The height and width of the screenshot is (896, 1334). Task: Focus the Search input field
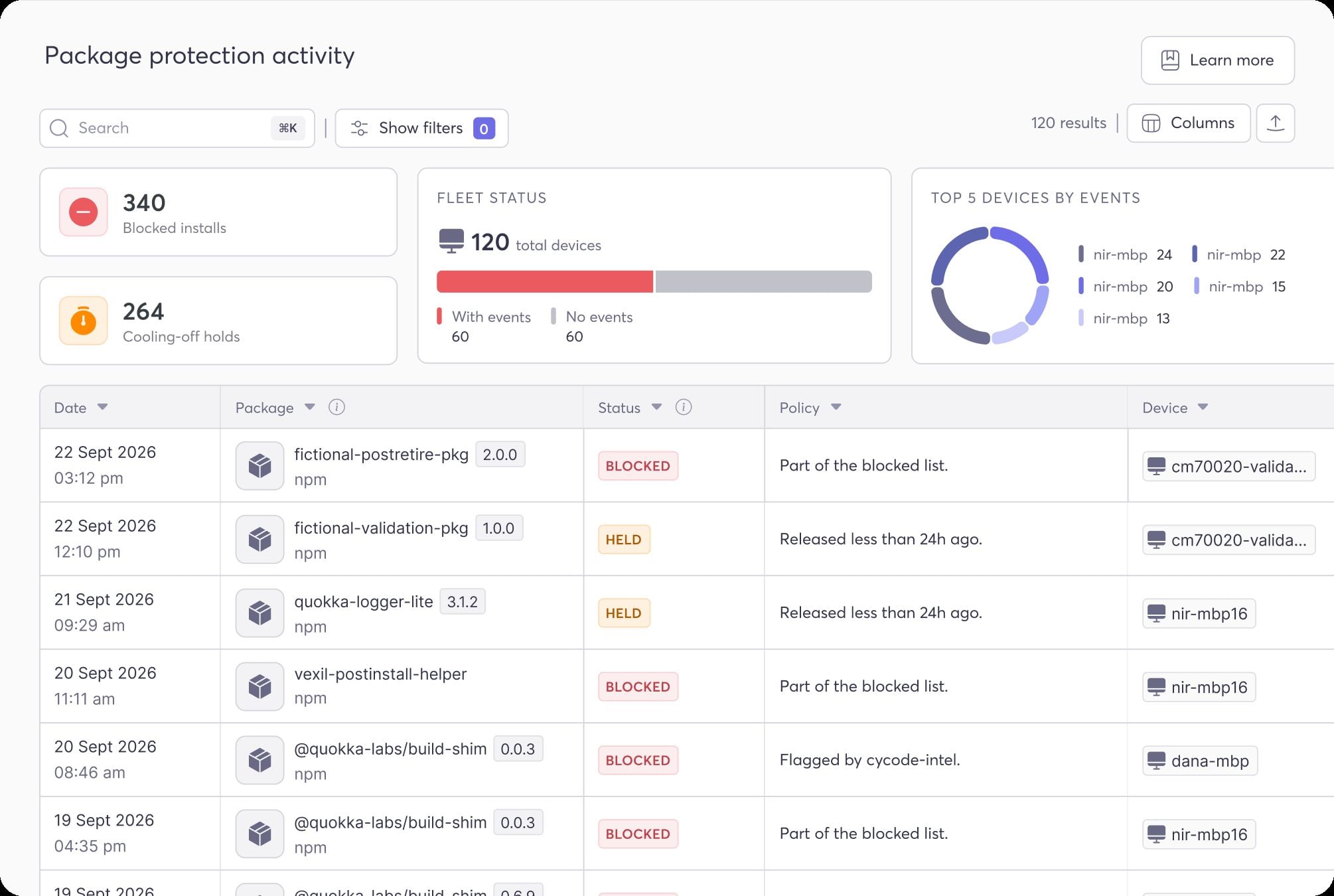coord(177,128)
